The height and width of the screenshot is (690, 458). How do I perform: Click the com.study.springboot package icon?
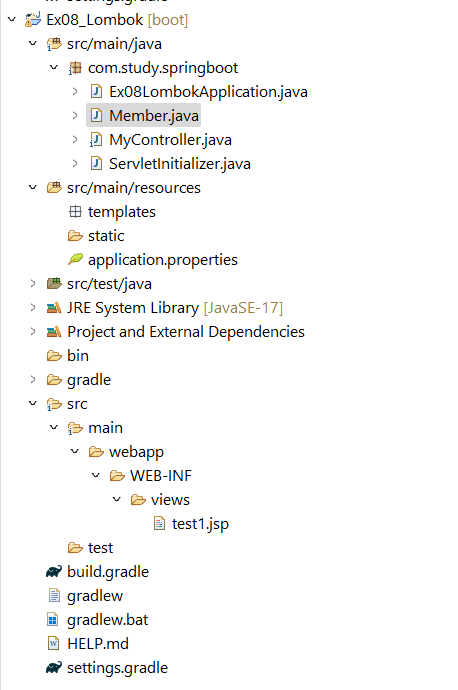pos(75,68)
